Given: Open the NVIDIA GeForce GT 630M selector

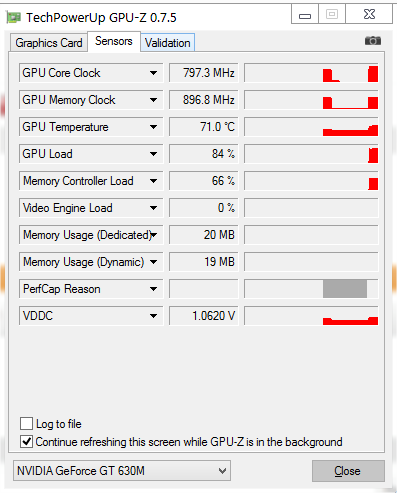Looking at the screenshot, I should [x=122, y=471].
